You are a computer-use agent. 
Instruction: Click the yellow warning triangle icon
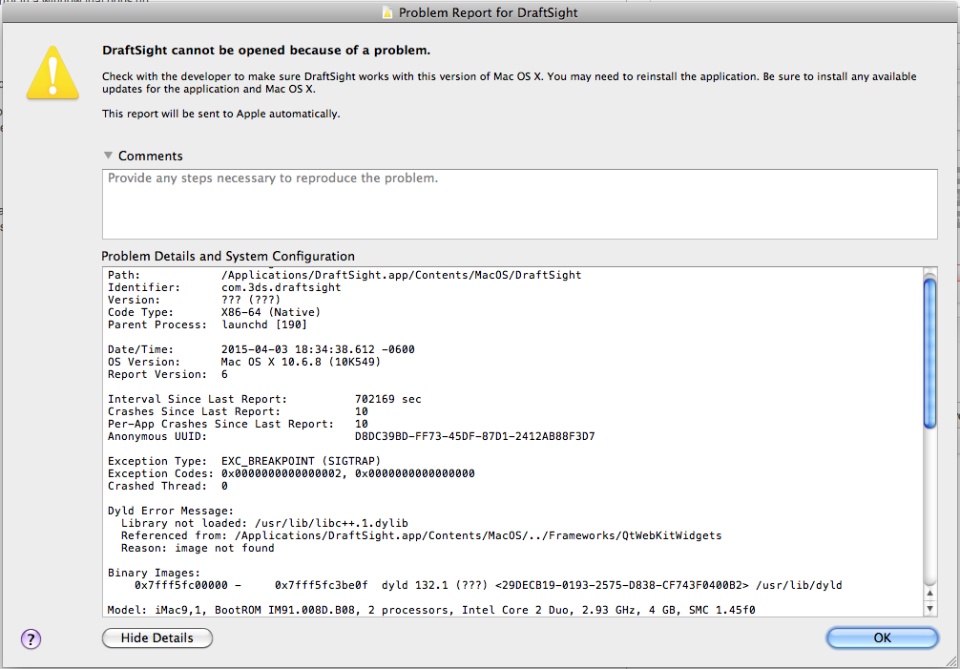coord(51,71)
